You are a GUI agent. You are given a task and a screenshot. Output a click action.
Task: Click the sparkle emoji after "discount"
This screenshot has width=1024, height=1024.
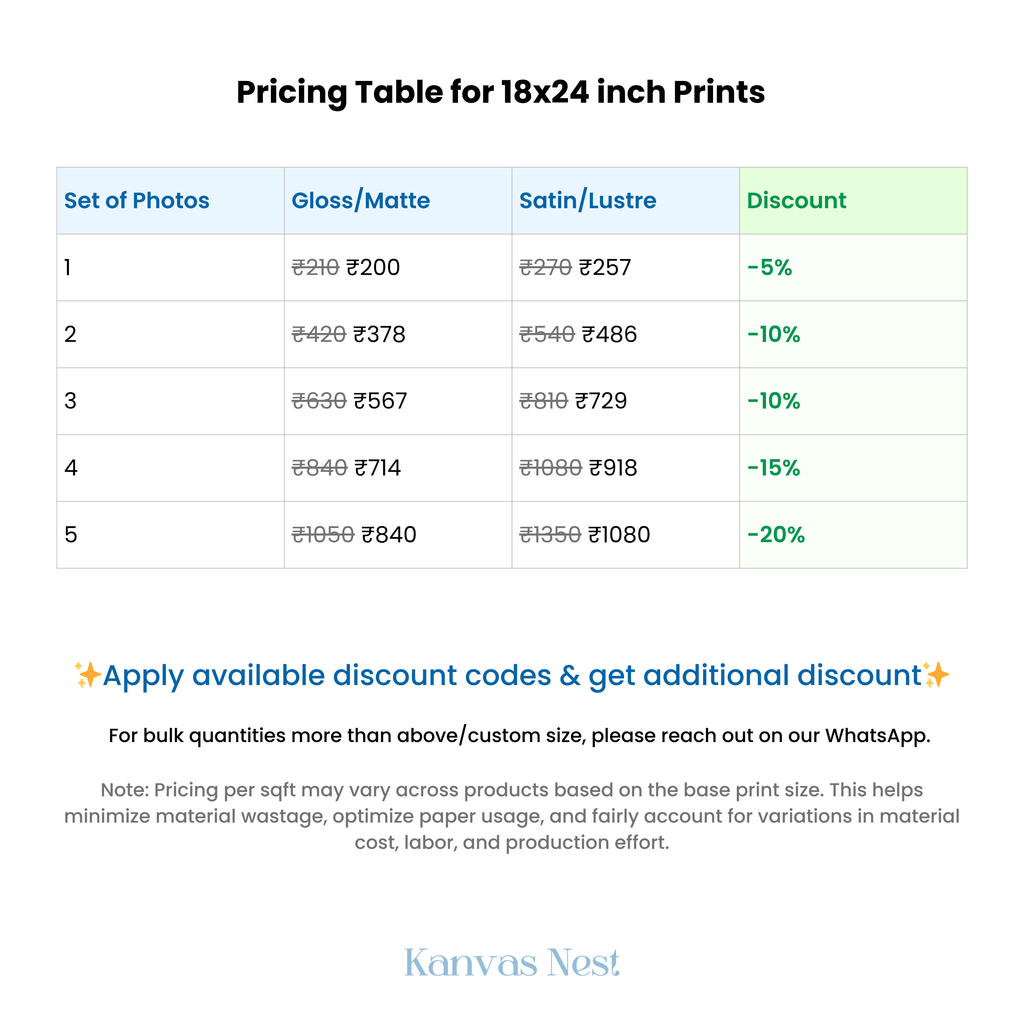coord(936,675)
